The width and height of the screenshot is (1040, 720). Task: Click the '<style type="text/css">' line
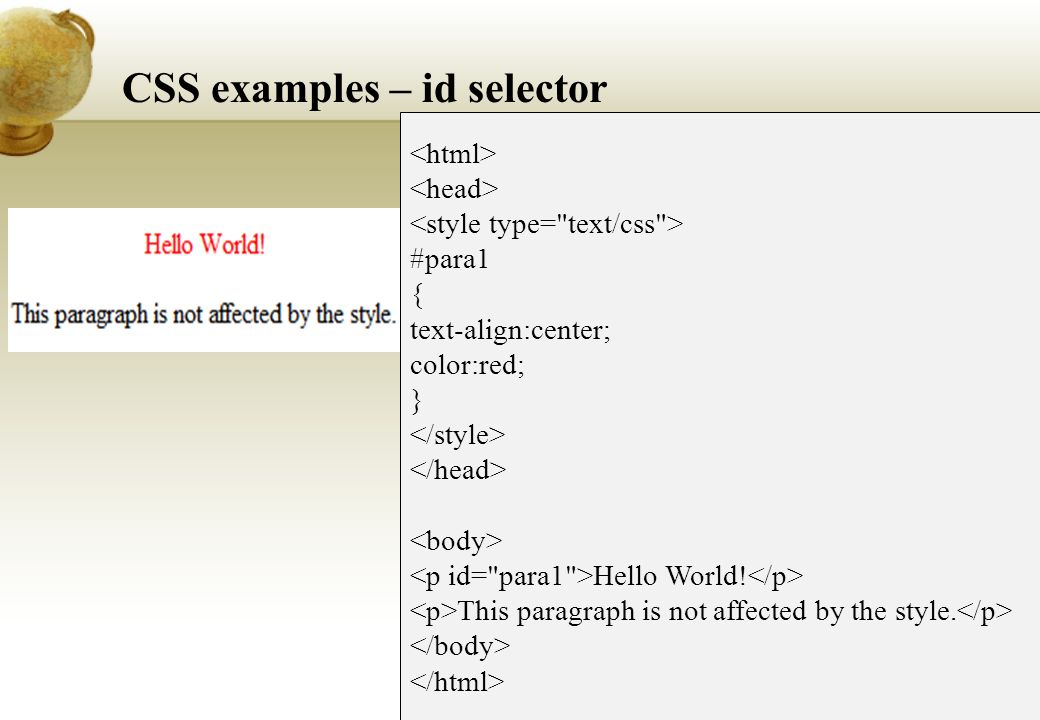546,225
